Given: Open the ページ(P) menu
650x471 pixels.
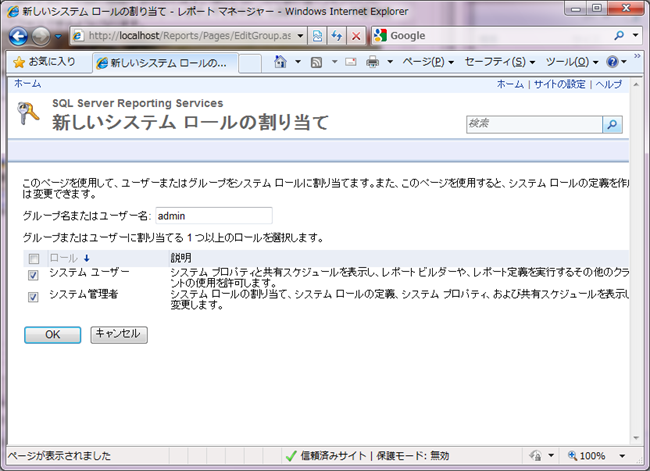Looking at the screenshot, I should point(428,62).
